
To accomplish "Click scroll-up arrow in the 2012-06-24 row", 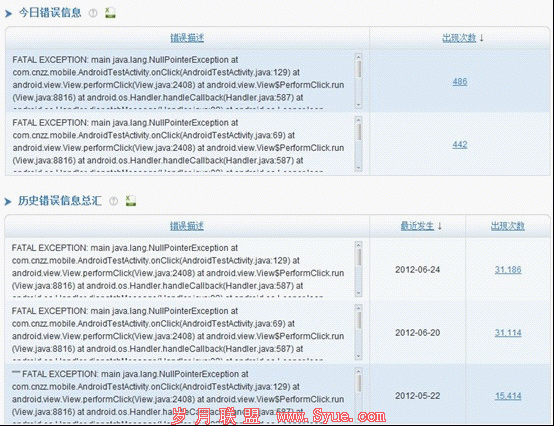I will (358, 245).
